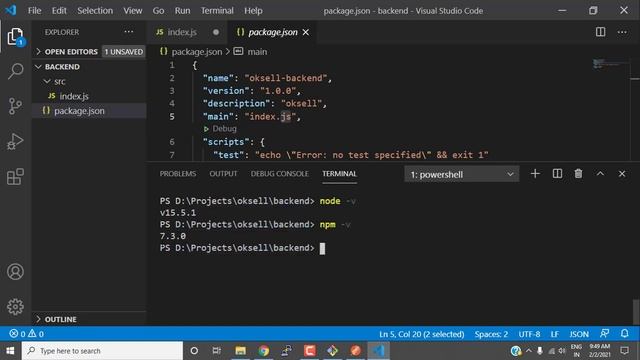Image resolution: width=640 pixels, height=360 pixels.
Task: Create a new terminal with plus icon
Action: pos(535,174)
